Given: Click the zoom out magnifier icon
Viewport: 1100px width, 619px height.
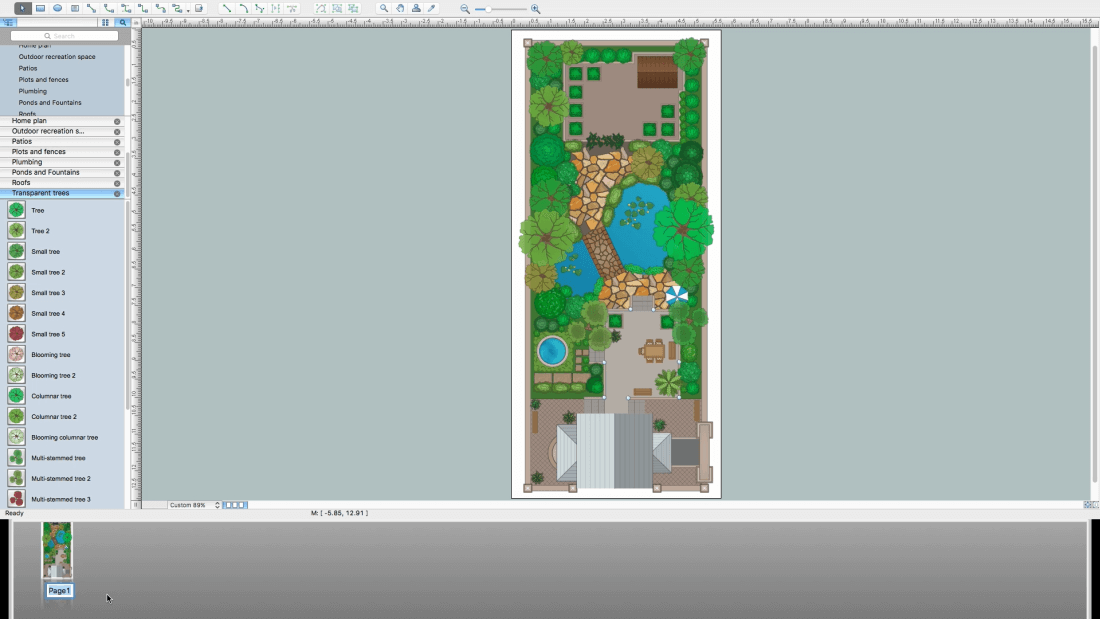Looking at the screenshot, I should coord(465,9).
